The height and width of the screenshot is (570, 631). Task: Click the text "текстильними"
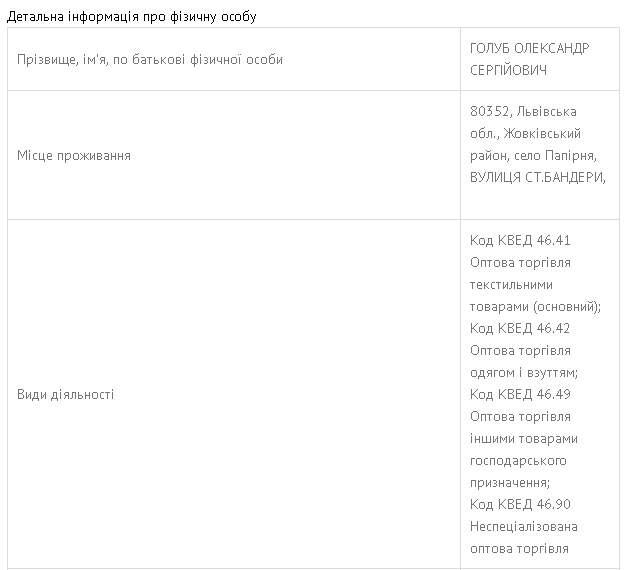(x=511, y=285)
